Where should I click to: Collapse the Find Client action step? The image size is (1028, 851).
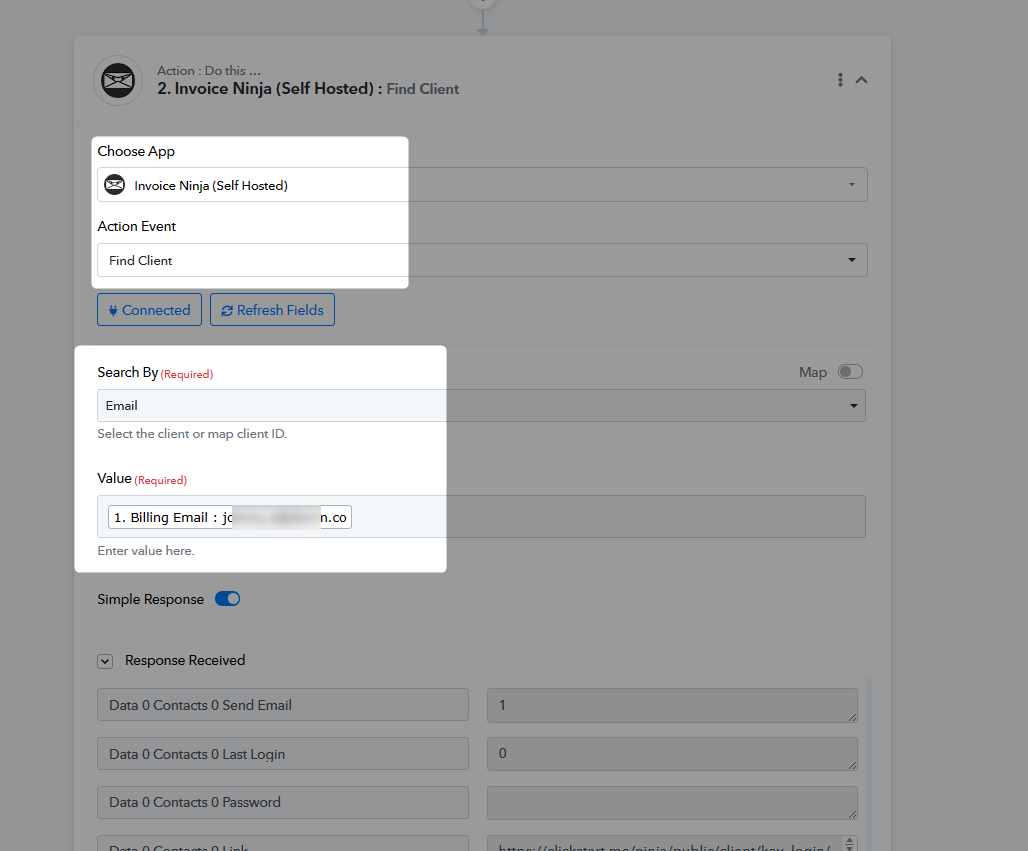pyautogui.click(x=861, y=80)
